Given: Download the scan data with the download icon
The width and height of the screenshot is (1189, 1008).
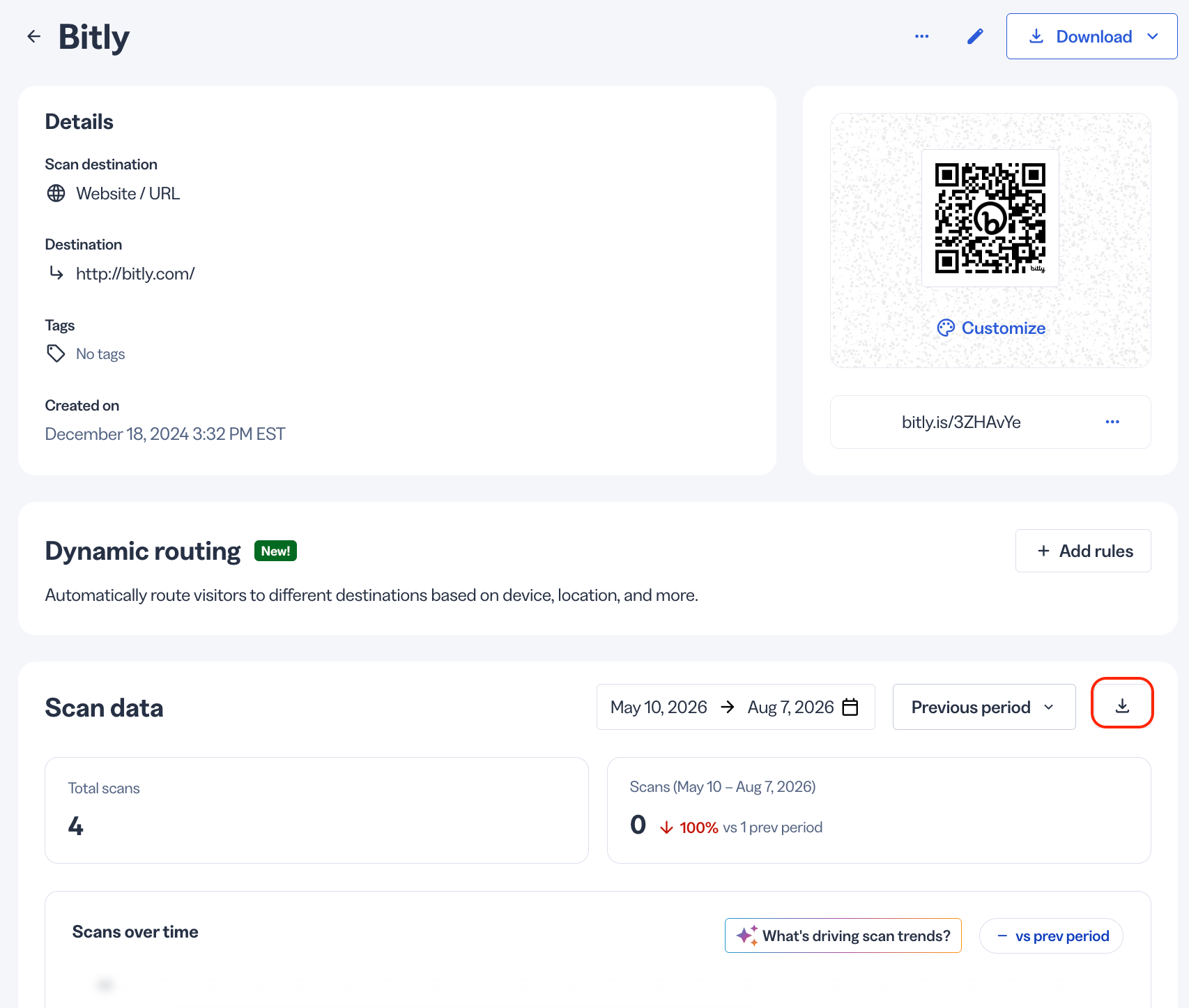Looking at the screenshot, I should [1122, 706].
